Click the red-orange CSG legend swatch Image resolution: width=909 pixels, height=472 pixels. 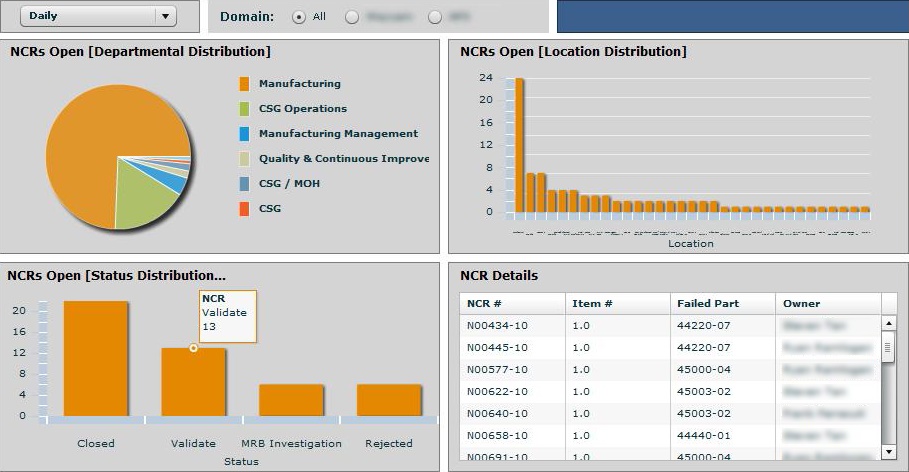pos(244,209)
